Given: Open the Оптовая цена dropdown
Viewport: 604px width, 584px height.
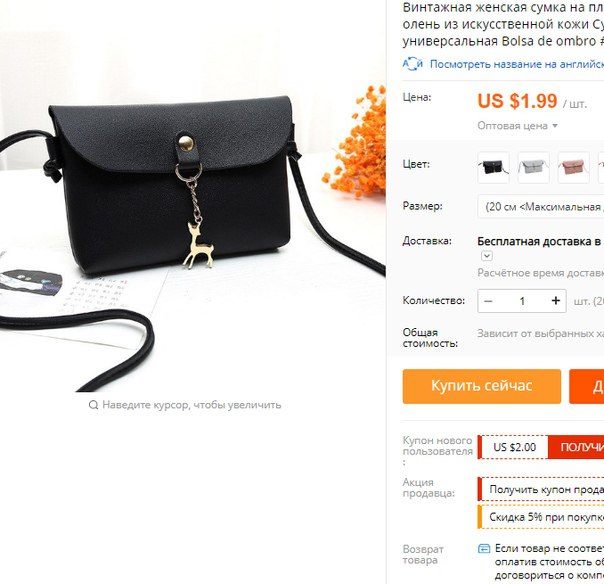Looking at the screenshot, I should point(517,126).
